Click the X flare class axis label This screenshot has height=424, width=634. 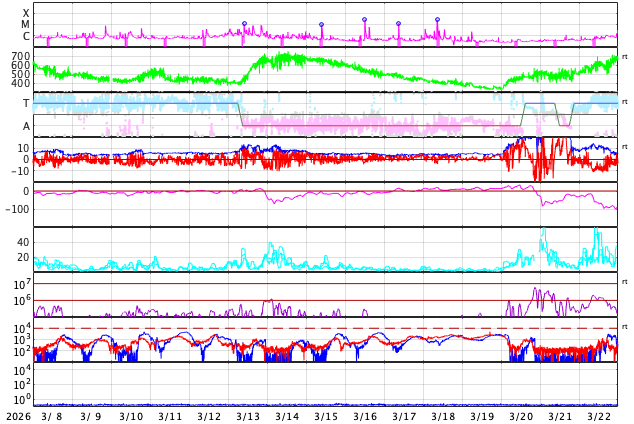pos(26,13)
